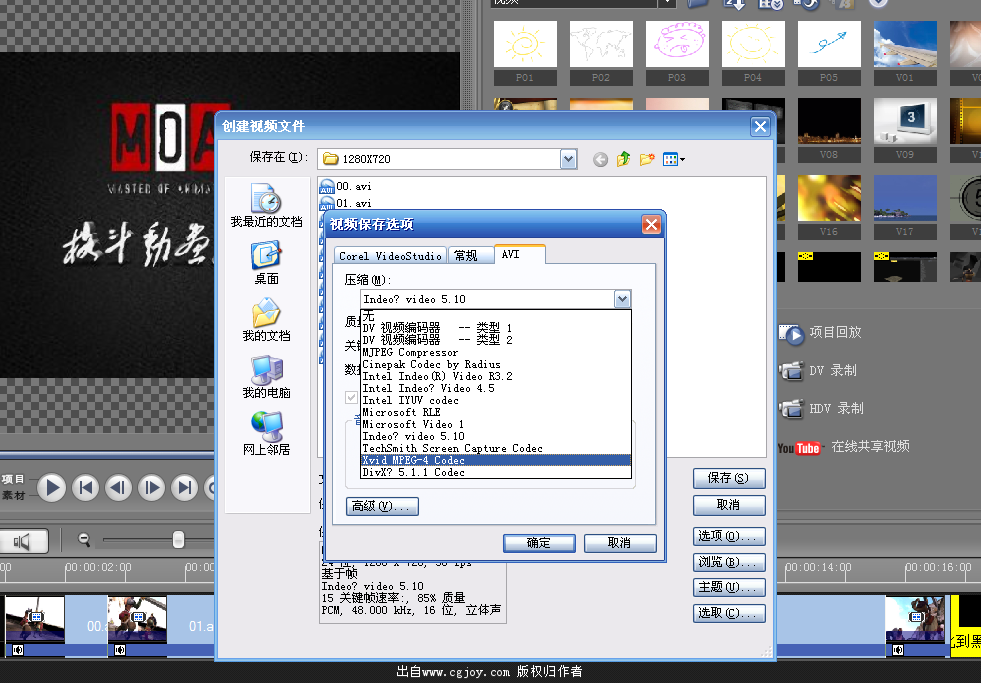Choose 无 in the compression list
Screen dimensions: 981x683
pos(496,316)
